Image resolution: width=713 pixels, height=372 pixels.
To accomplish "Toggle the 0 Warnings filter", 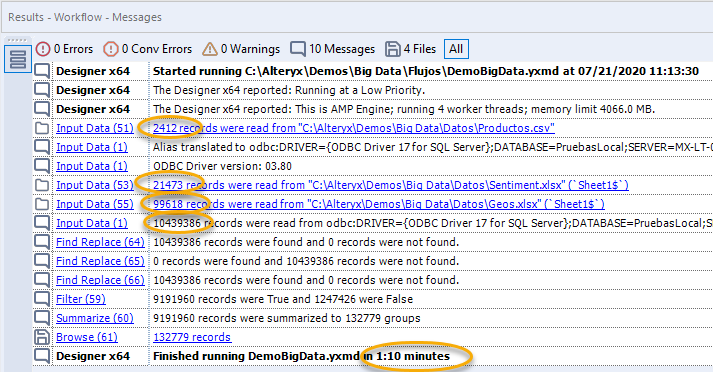I will [241, 49].
